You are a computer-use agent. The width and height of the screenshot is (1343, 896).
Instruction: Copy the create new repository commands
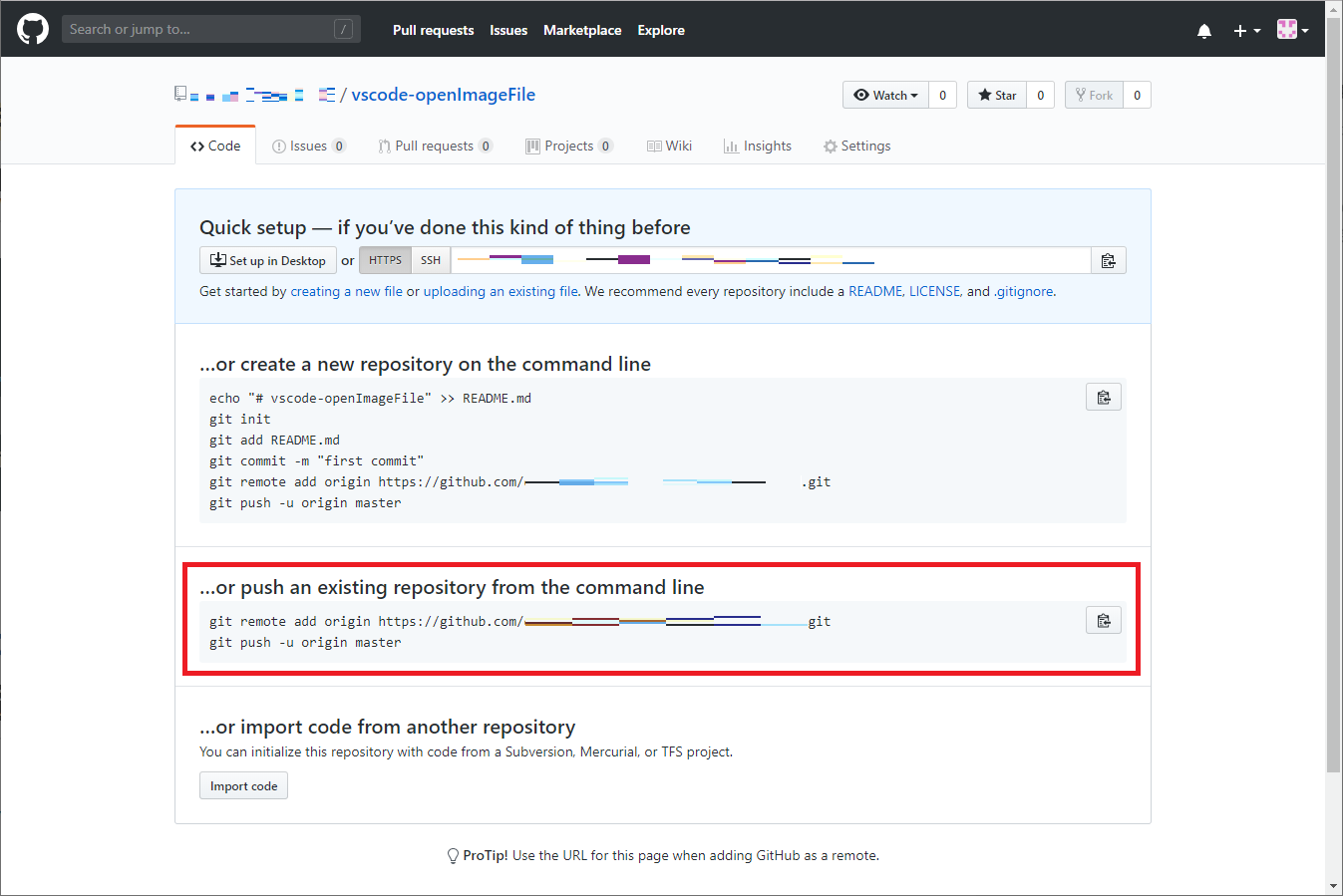(1104, 397)
